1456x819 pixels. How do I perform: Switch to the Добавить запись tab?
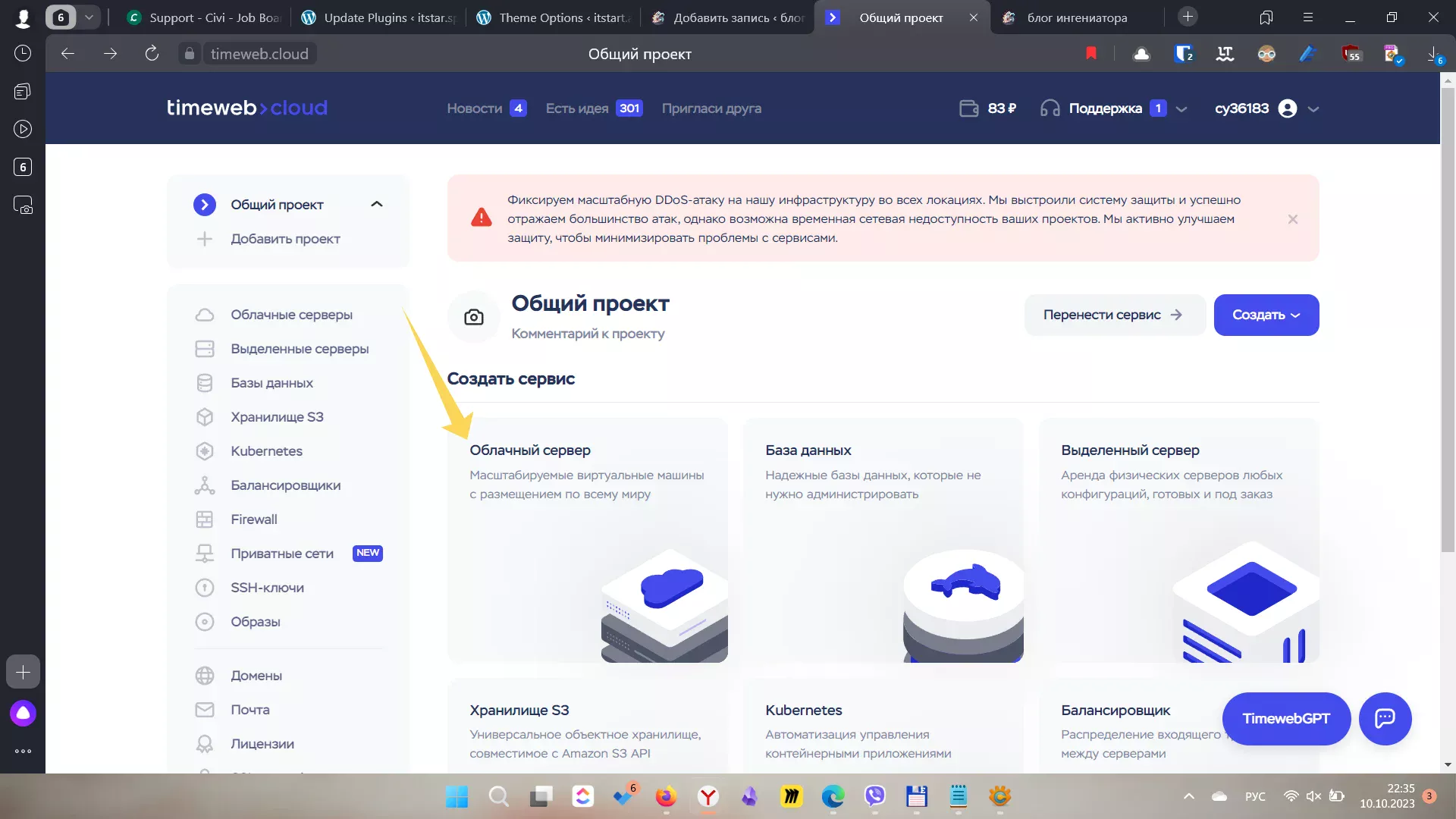click(729, 17)
